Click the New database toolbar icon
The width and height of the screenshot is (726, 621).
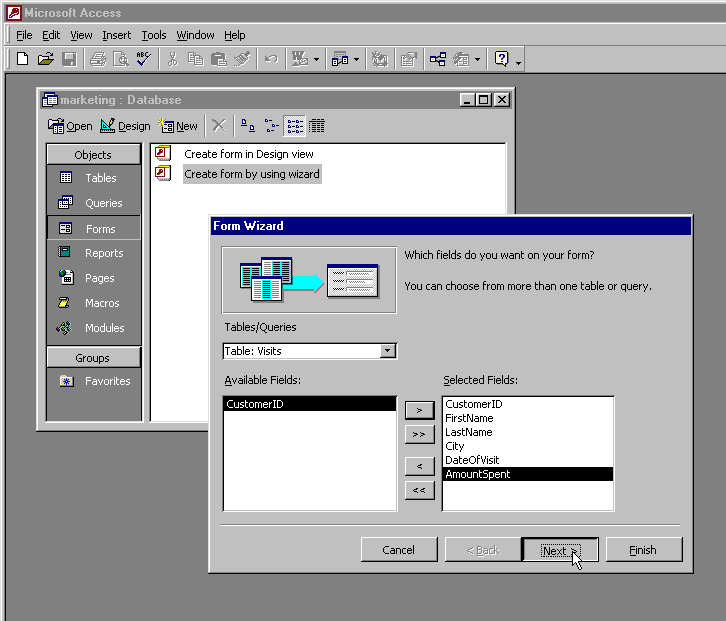[x=22, y=59]
